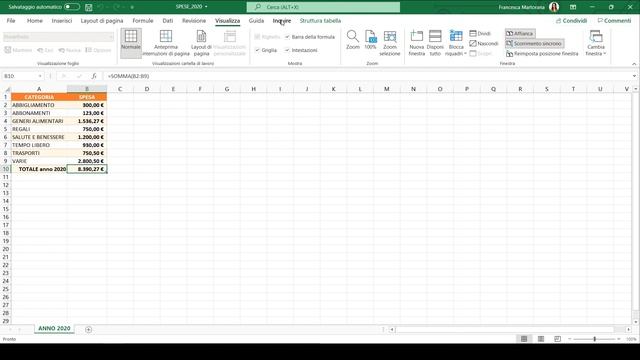Expand the Name Box dropdown
The height and width of the screenshot is (360, 640).
tap(40, 76)
